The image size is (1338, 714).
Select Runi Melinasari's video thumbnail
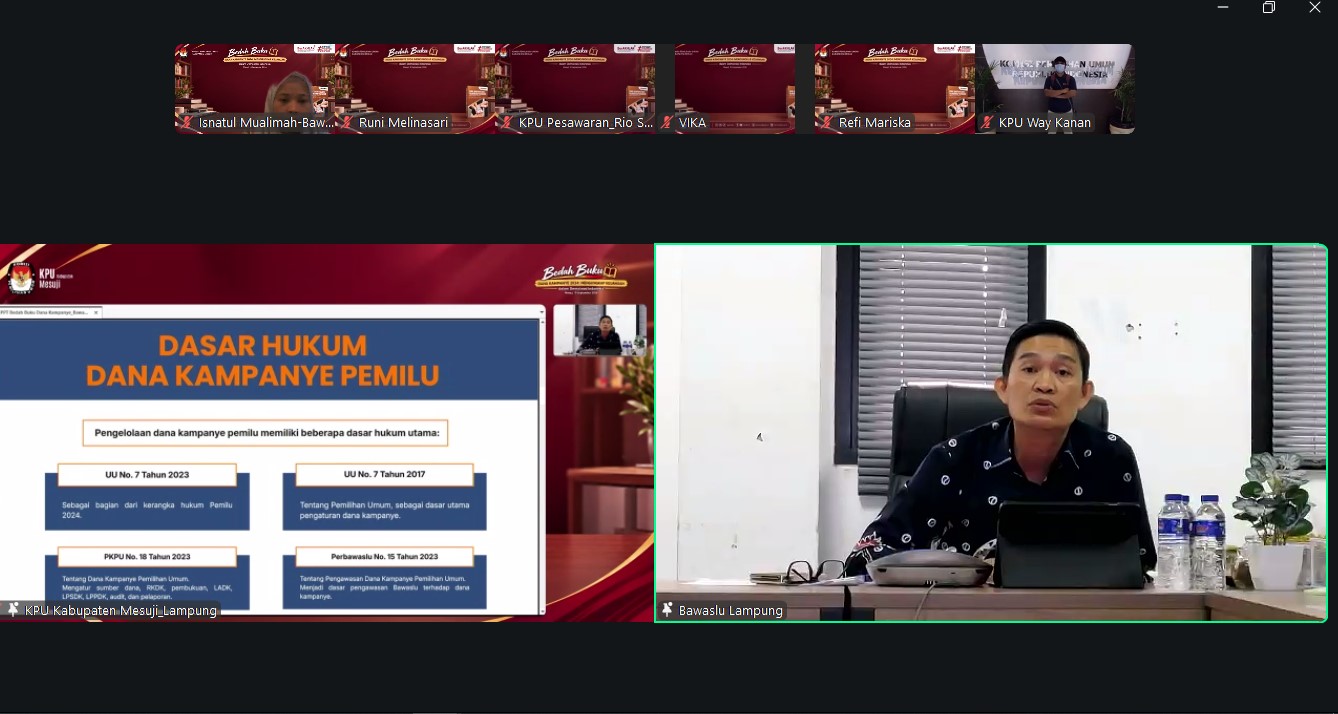[x=415, y=89]
